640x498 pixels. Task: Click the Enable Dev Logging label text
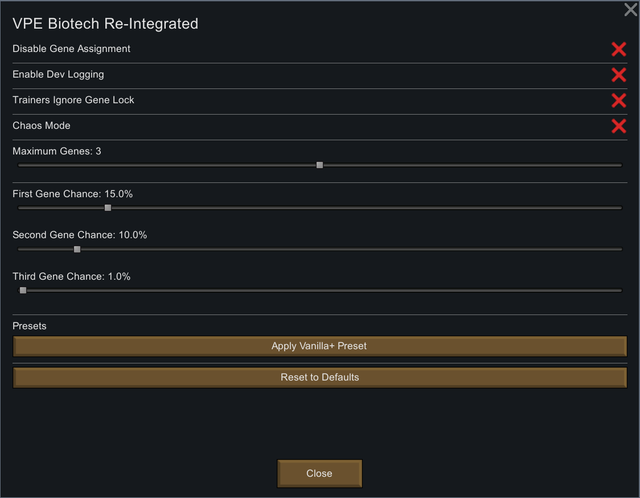(x=58, y=74)
